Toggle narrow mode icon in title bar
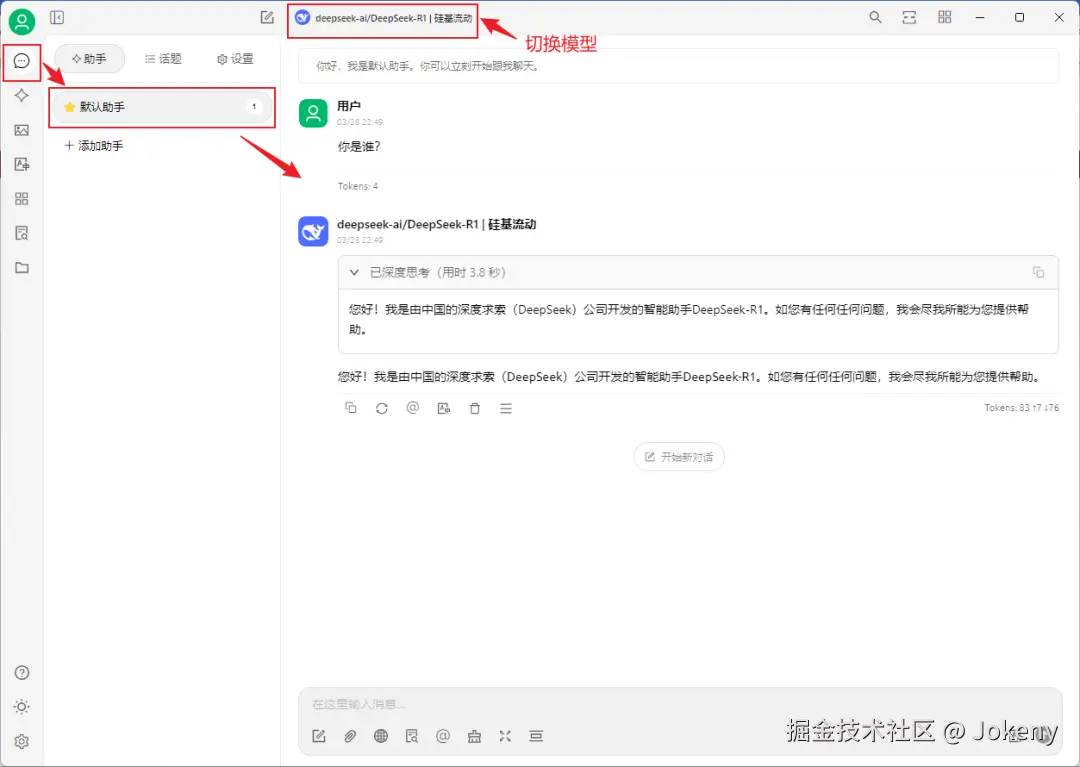 (x=909, y=17)
